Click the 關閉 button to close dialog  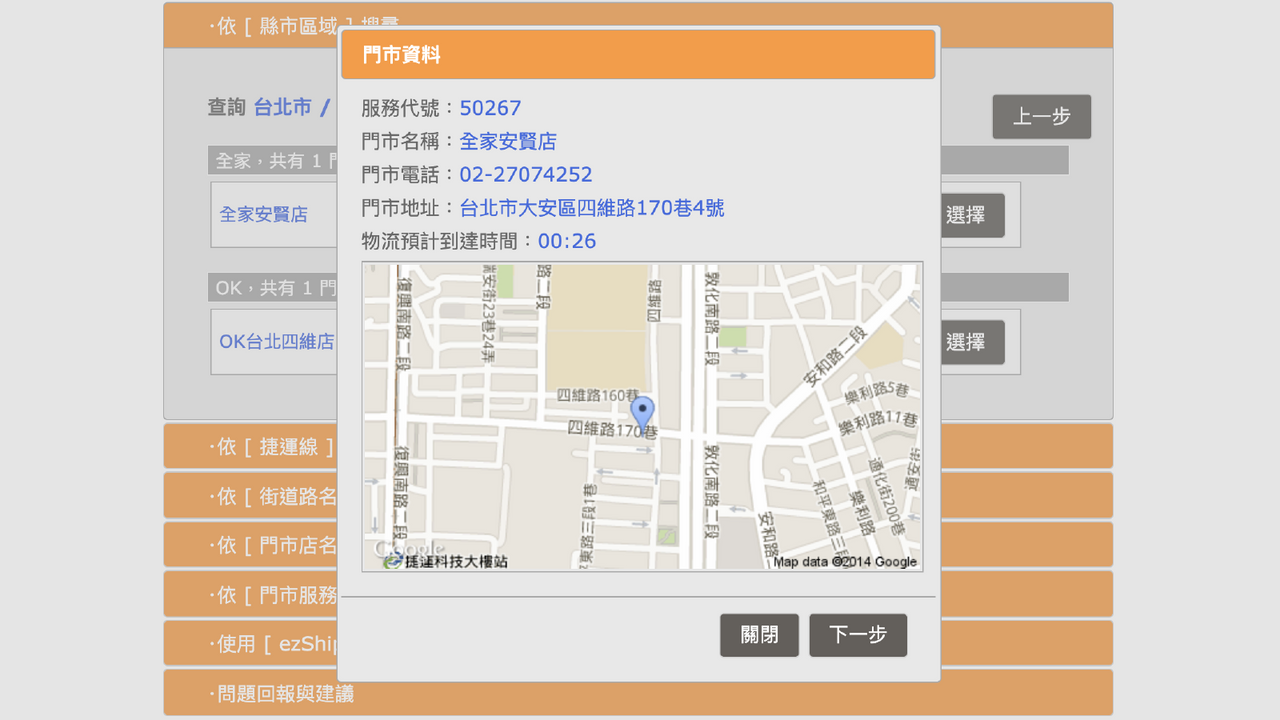pyautogui.click(x=759, y=635)
